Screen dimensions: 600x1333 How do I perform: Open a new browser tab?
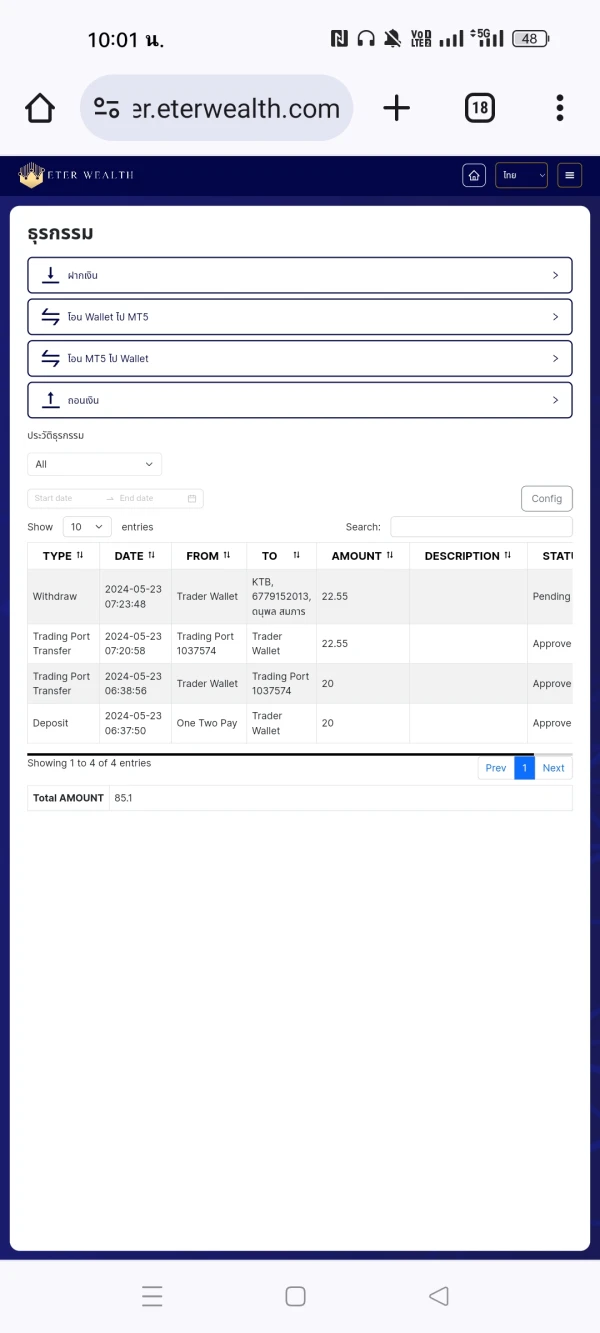397,108
